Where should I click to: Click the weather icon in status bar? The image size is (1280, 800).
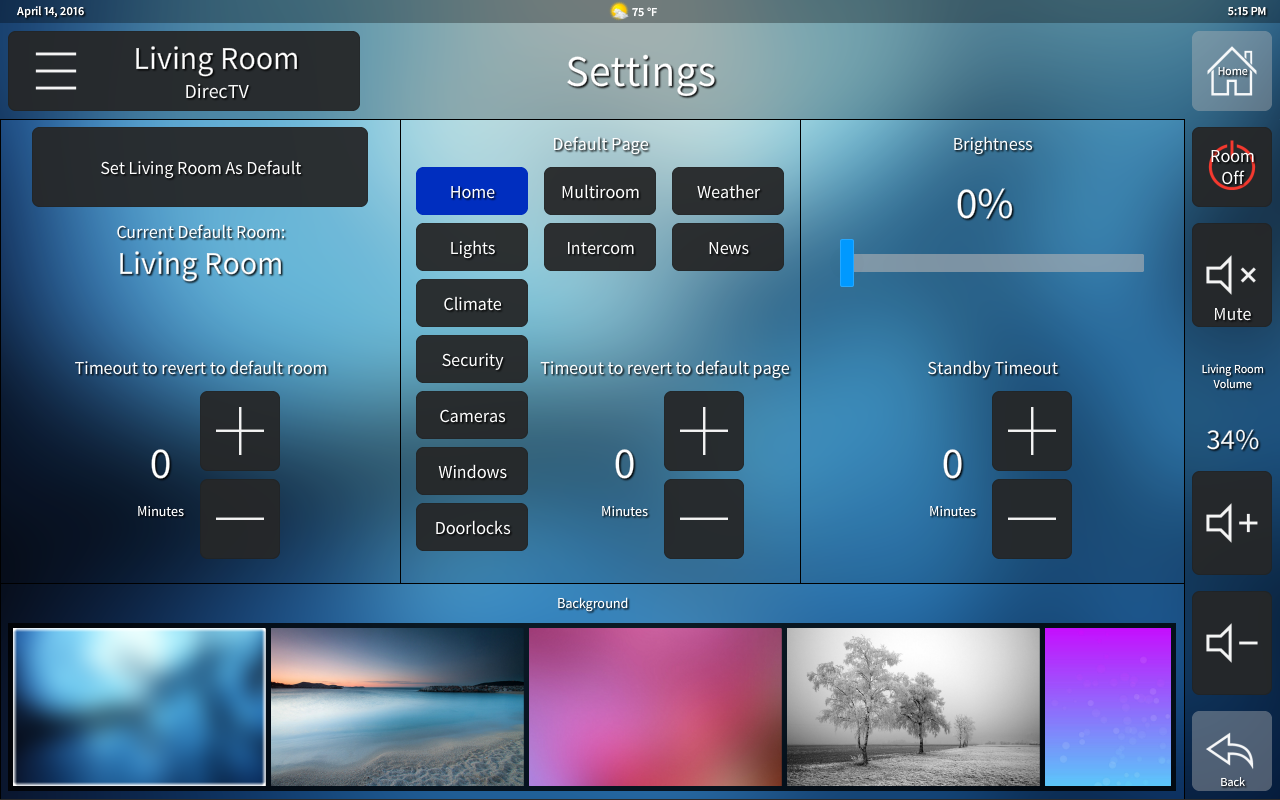click(620, 11)
